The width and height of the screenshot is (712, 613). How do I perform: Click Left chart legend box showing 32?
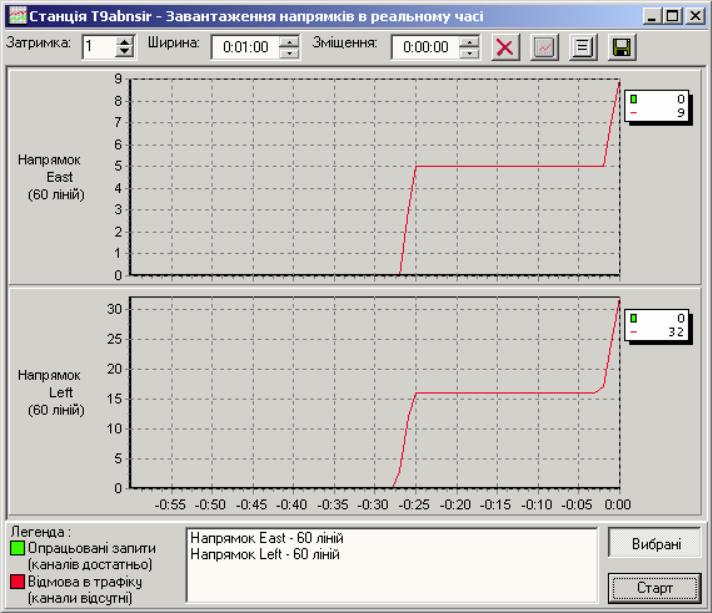coord(657,325)
